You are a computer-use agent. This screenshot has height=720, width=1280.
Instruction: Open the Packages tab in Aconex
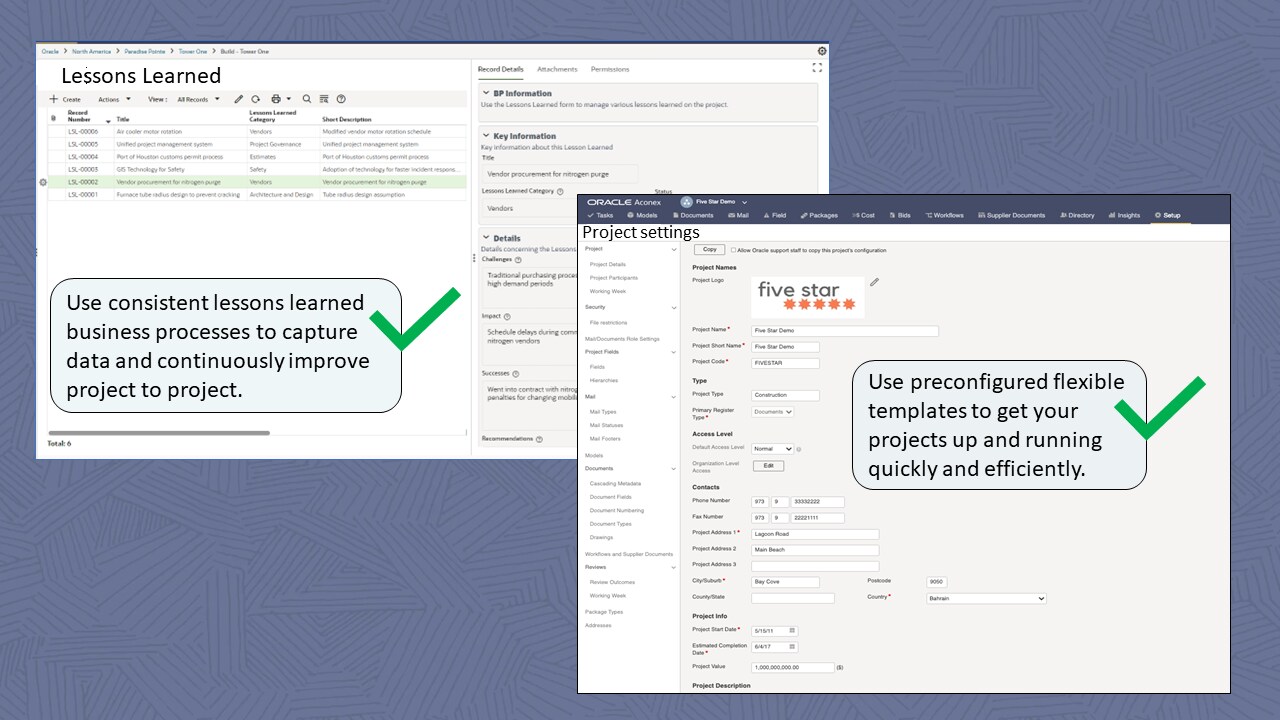click(x=819, y=215)
